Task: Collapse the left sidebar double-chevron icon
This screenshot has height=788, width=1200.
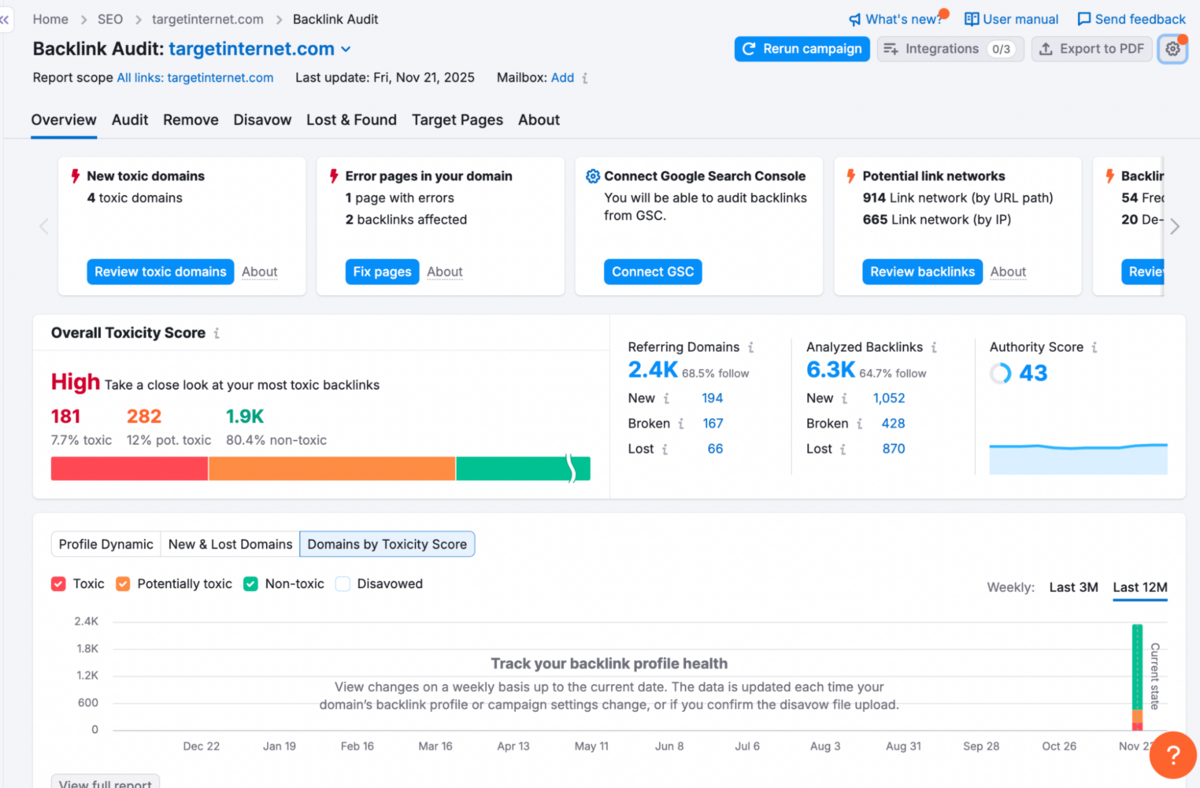Action: tap(5, 19)
